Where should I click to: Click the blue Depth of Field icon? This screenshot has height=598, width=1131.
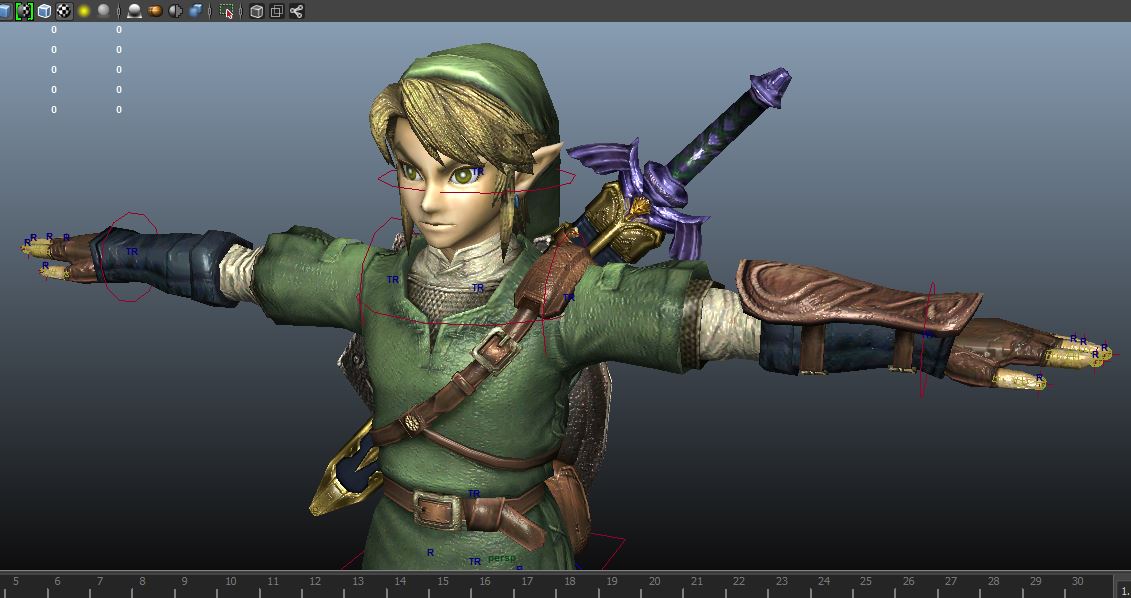[196, 11]
